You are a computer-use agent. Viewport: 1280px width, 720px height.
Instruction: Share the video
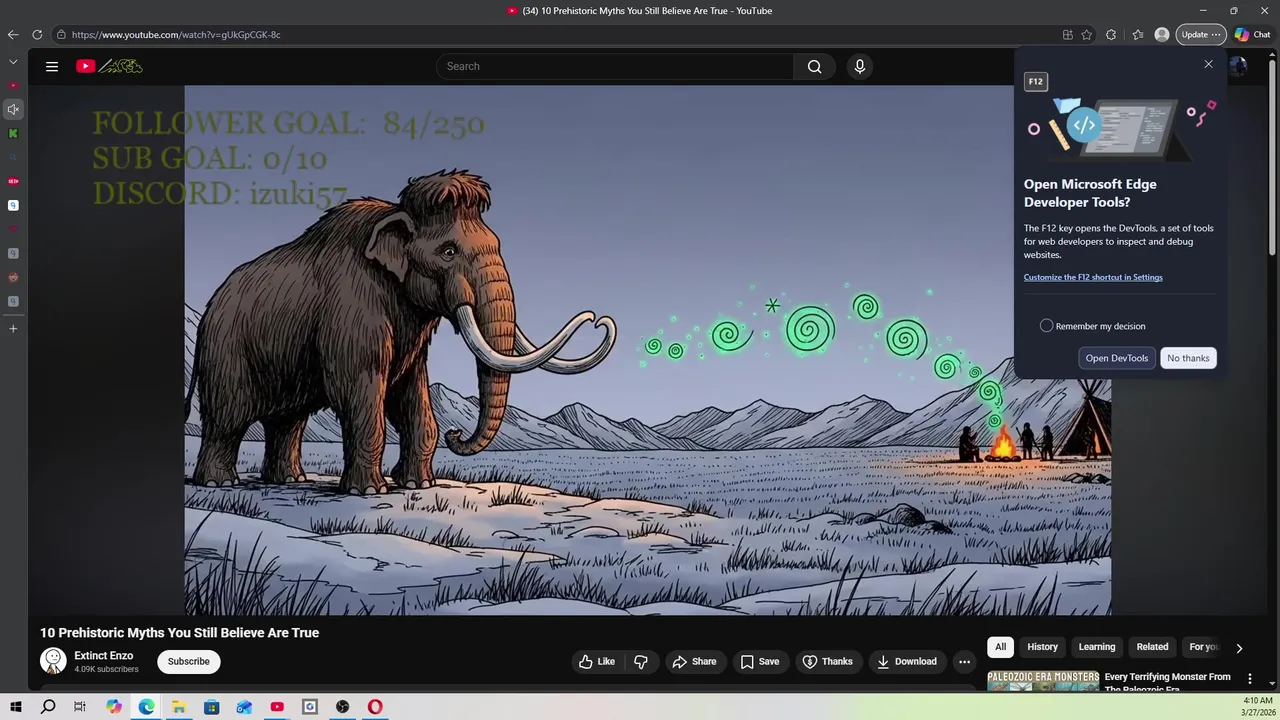tap(694, 661)
